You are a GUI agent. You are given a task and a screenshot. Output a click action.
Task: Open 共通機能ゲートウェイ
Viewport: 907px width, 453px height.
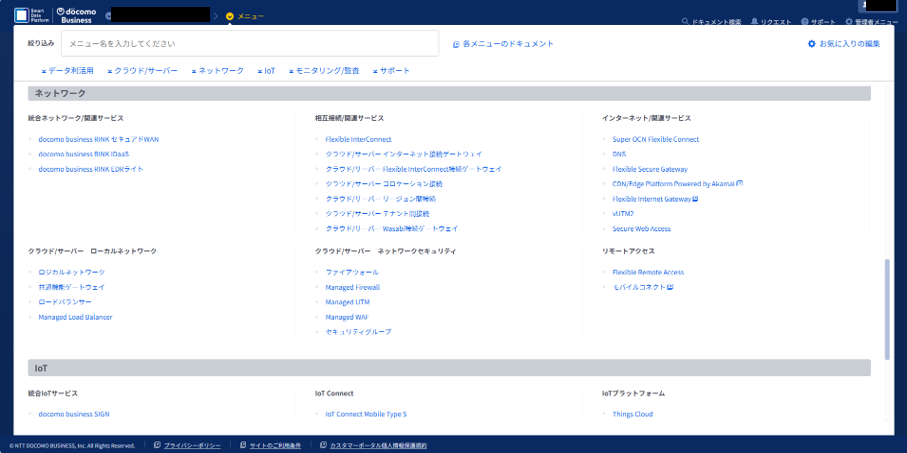point(72,287)
